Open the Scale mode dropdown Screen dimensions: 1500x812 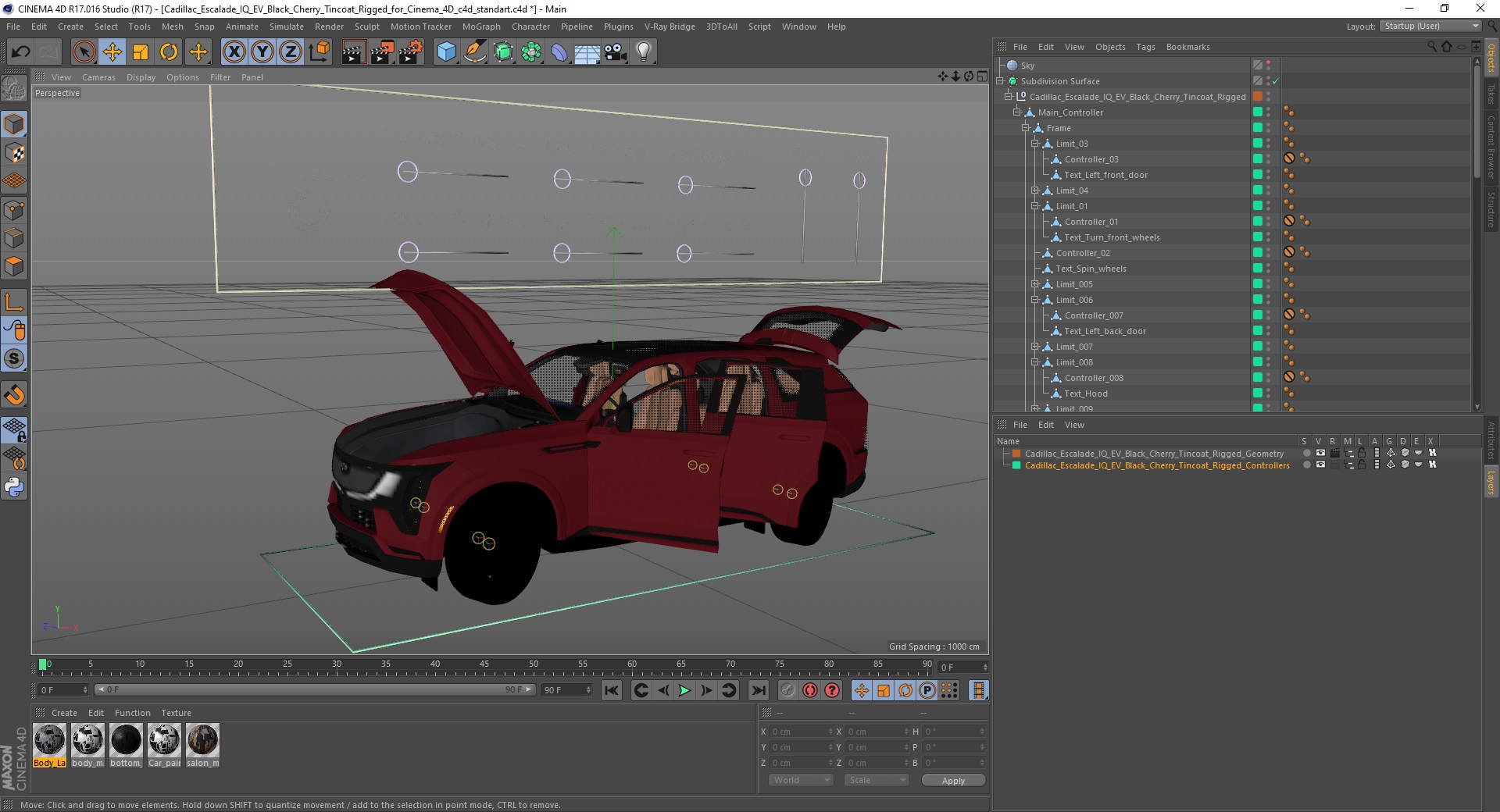coord(877,780)
